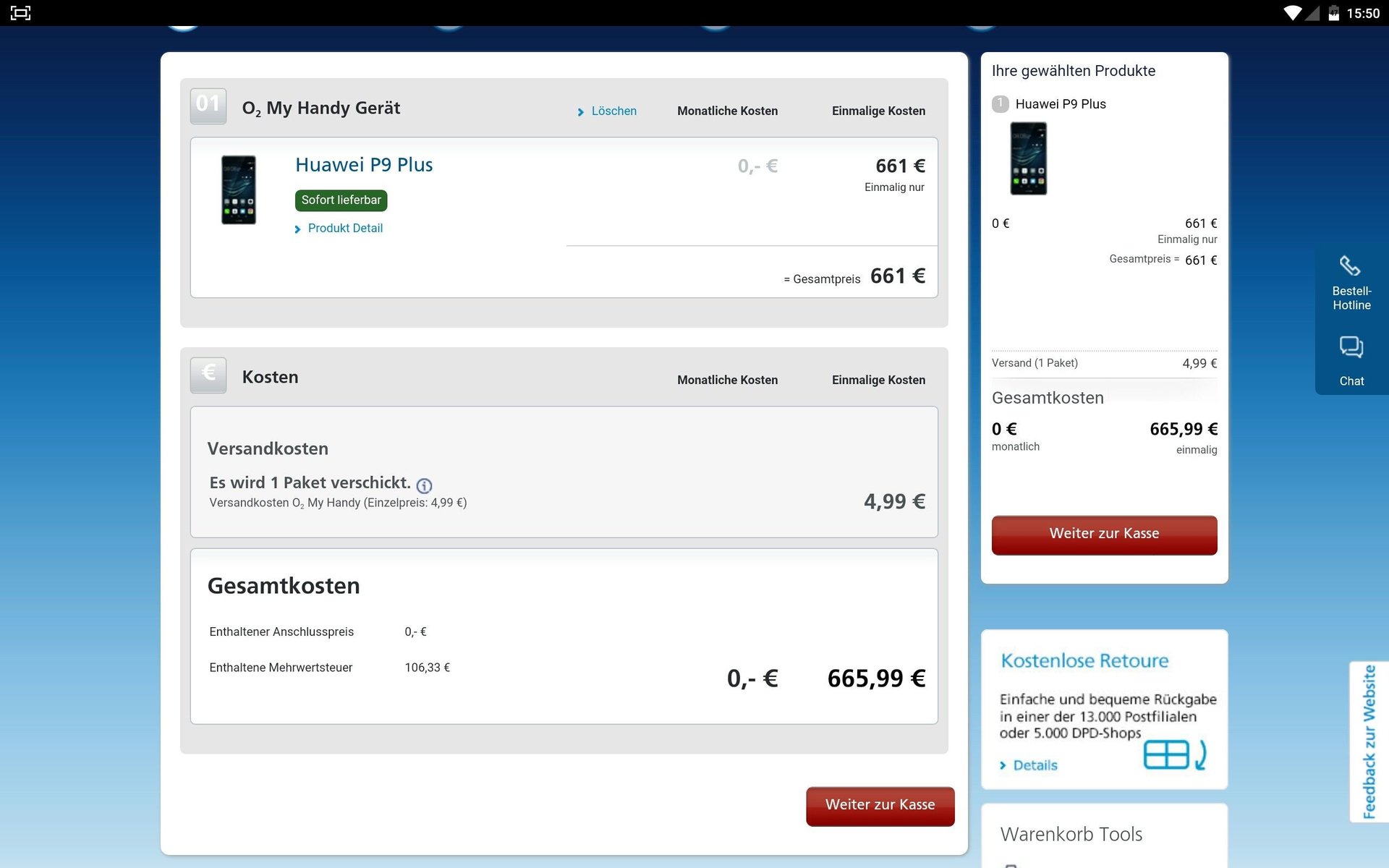Screen dimensions: 1389x868
Task: Open the Chat speech bubble icon
Action: pos(1351,347)
